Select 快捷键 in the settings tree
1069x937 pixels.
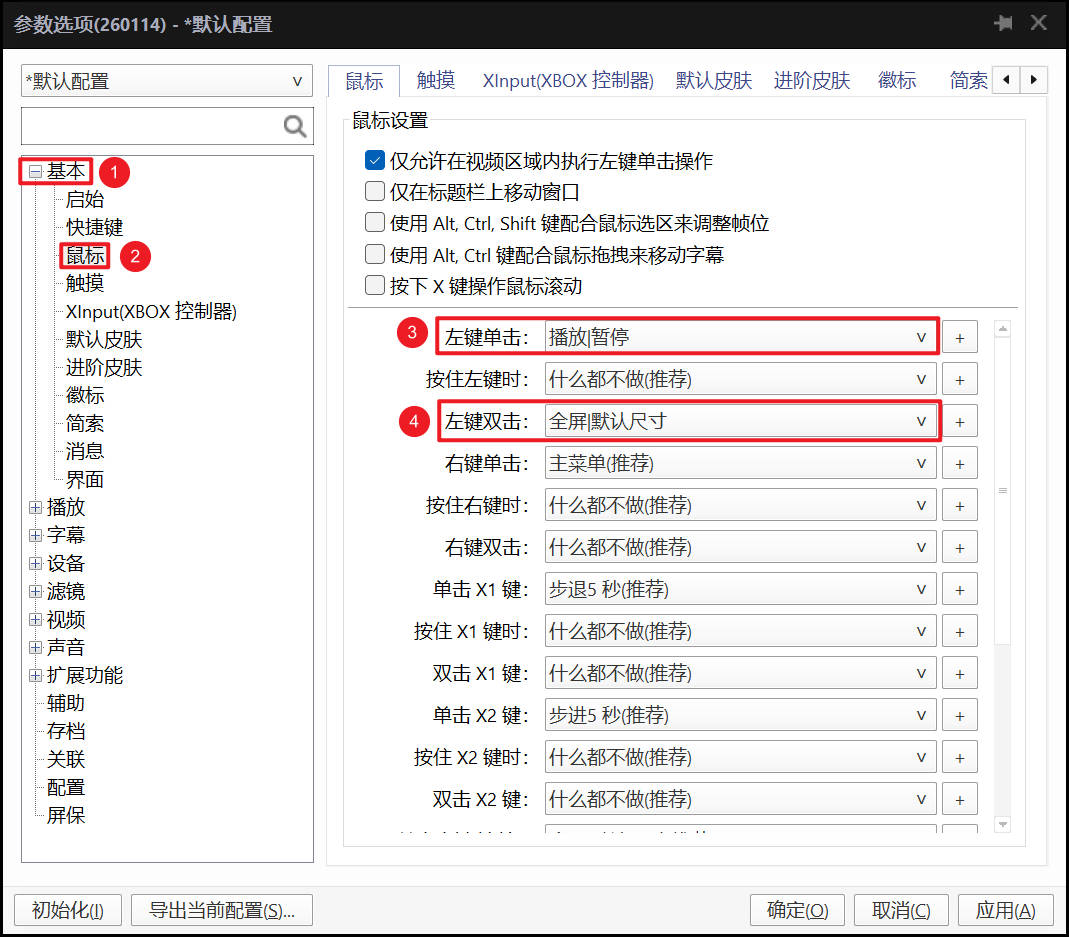tap(95, 228)
